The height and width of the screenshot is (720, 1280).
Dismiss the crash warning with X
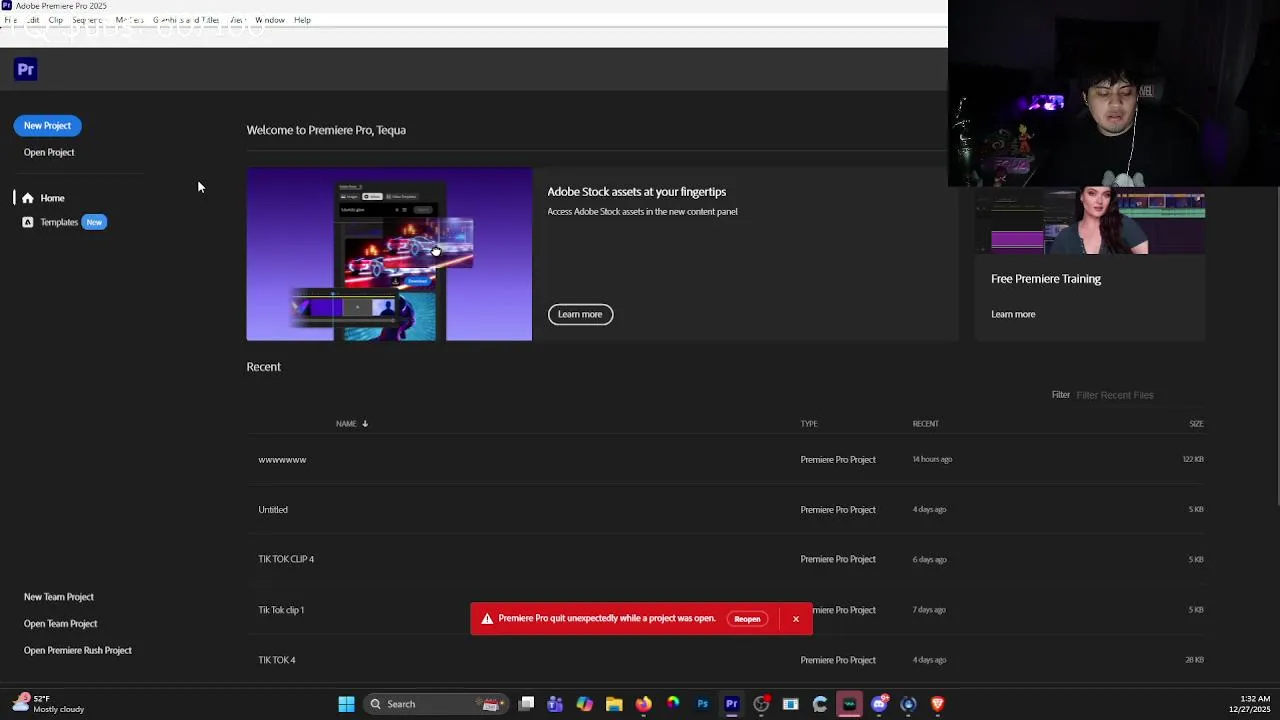(796, 619)
